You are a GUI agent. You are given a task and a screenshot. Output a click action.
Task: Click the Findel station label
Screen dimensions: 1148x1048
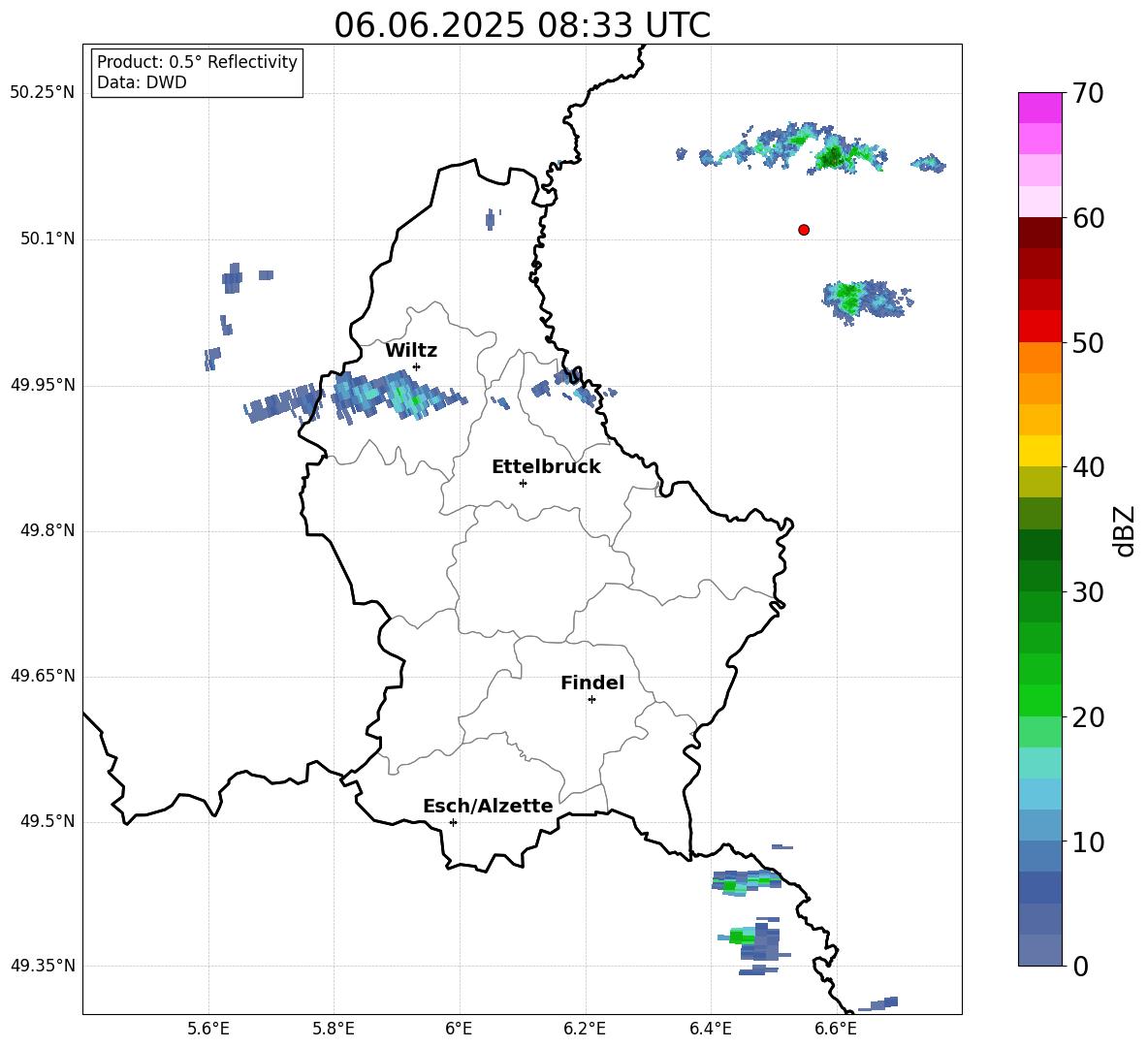[x=592, y=683]
